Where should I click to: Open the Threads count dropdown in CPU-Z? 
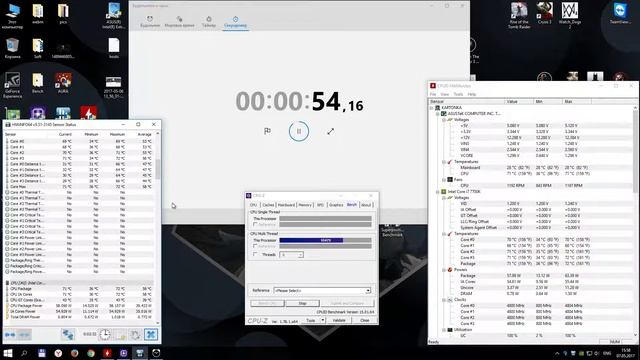click(291, 255)
